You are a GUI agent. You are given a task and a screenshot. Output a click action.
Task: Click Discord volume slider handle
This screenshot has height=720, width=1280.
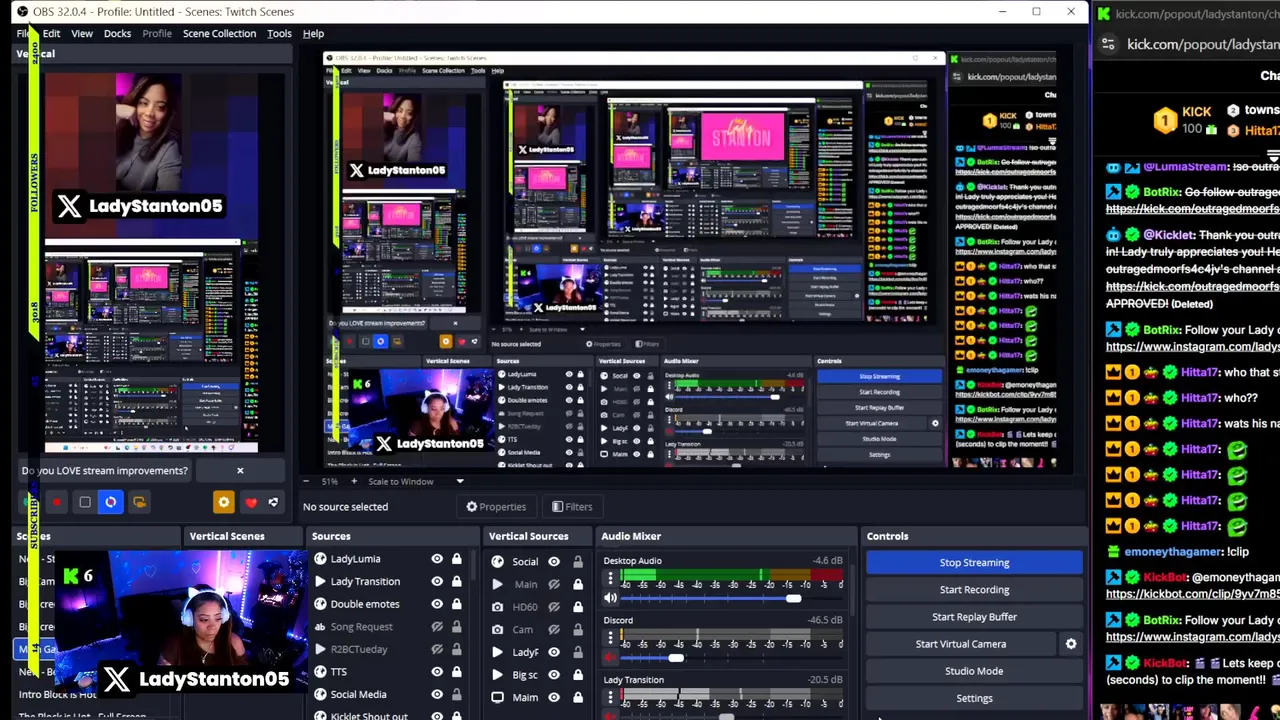[x=676, y=658]
